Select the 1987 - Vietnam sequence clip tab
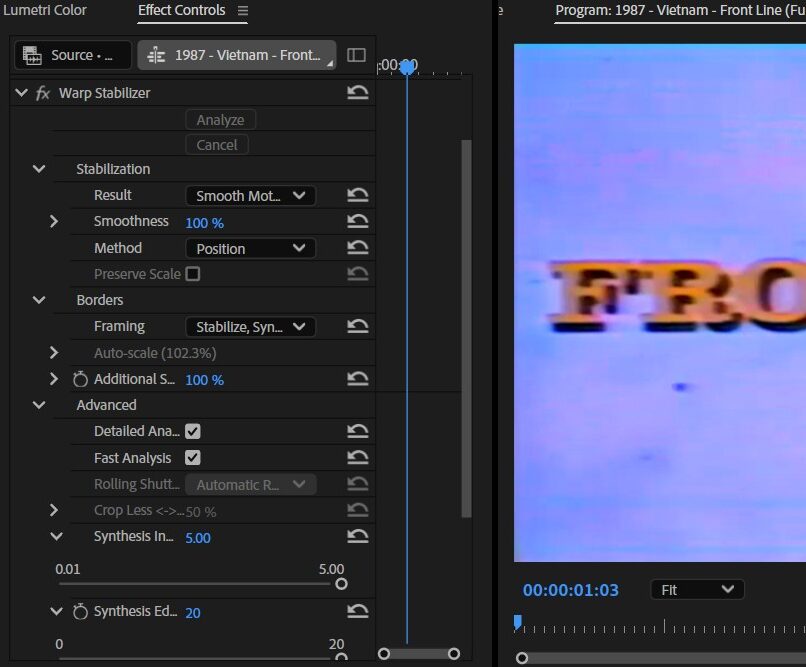The width and height of the screenshot is (806, 667). point(237,55)
